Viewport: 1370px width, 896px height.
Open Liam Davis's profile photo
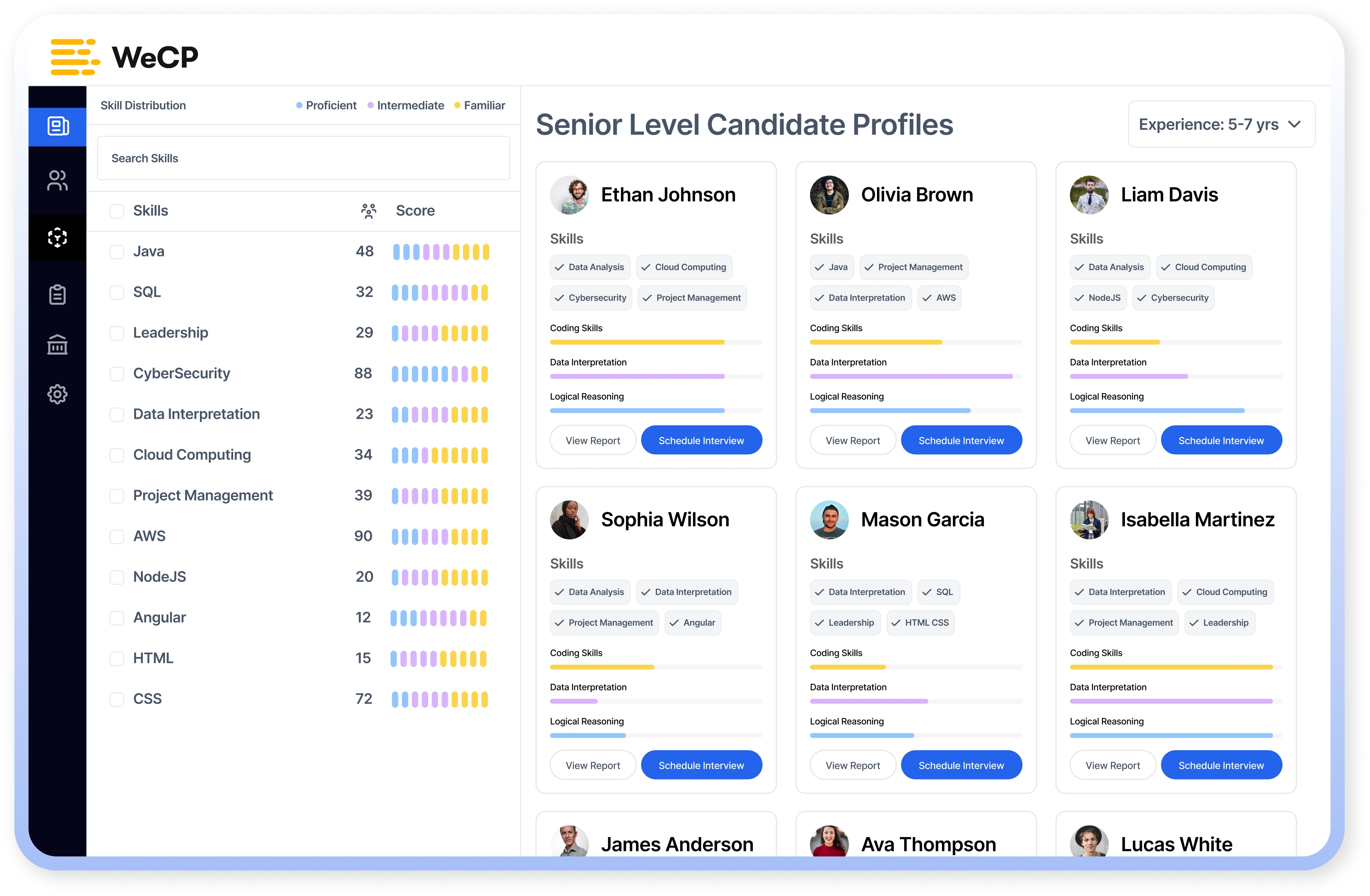pyautogui.click(x=1089, y=195)
